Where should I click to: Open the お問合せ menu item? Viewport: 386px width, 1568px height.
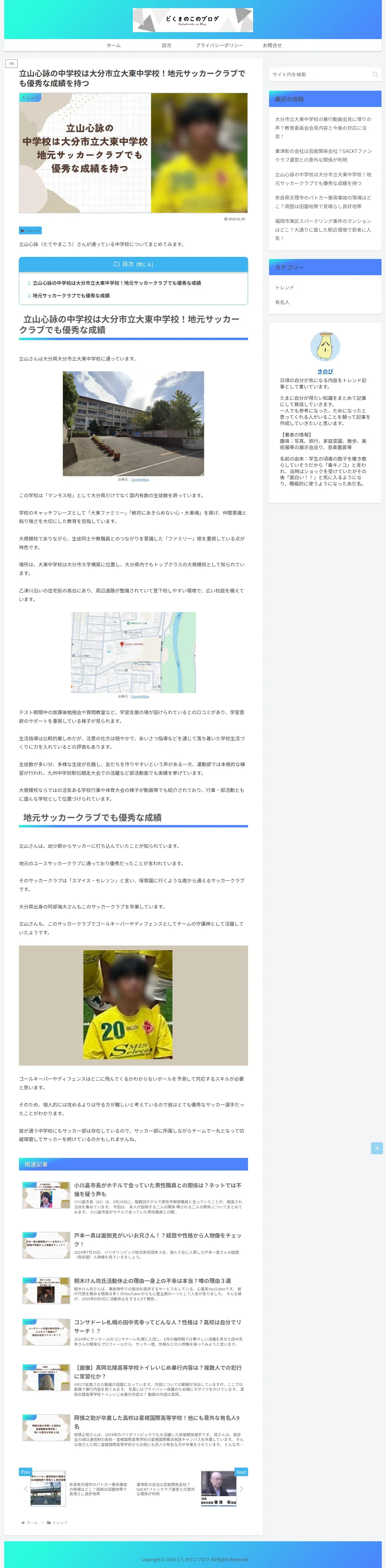click(x=272, y=46)
